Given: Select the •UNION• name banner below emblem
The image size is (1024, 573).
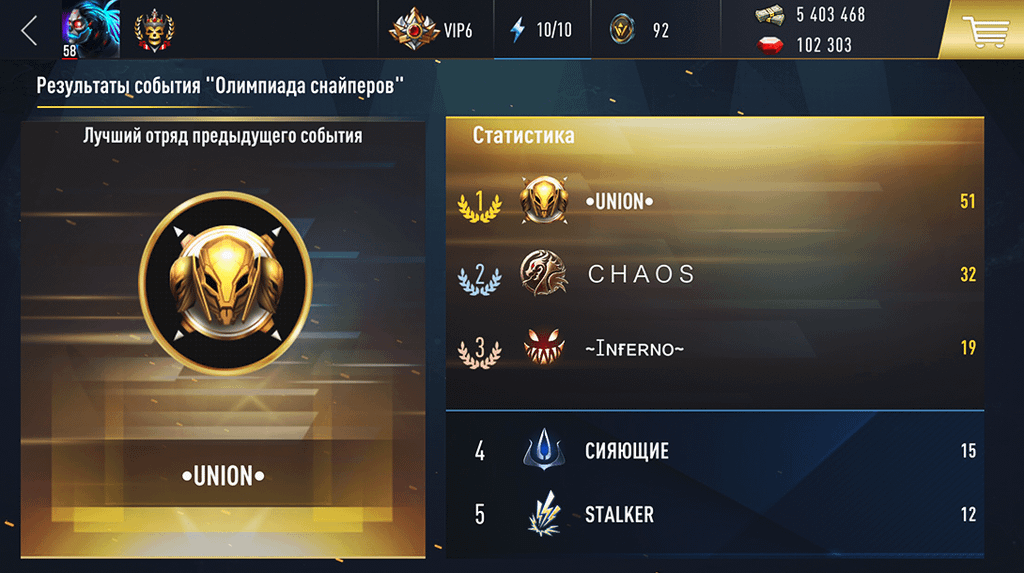Looking at the screenshot, I should pos(223,476).
